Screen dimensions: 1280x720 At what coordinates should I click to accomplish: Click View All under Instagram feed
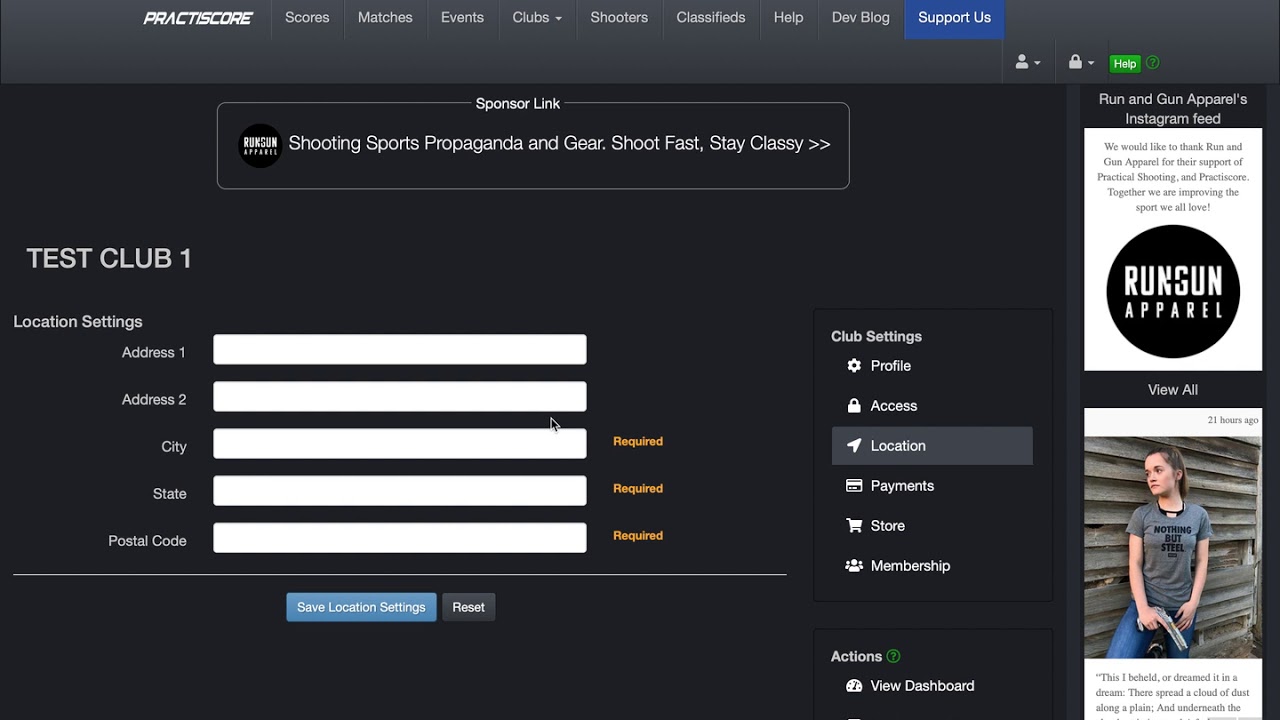(x=1173, y=390)
